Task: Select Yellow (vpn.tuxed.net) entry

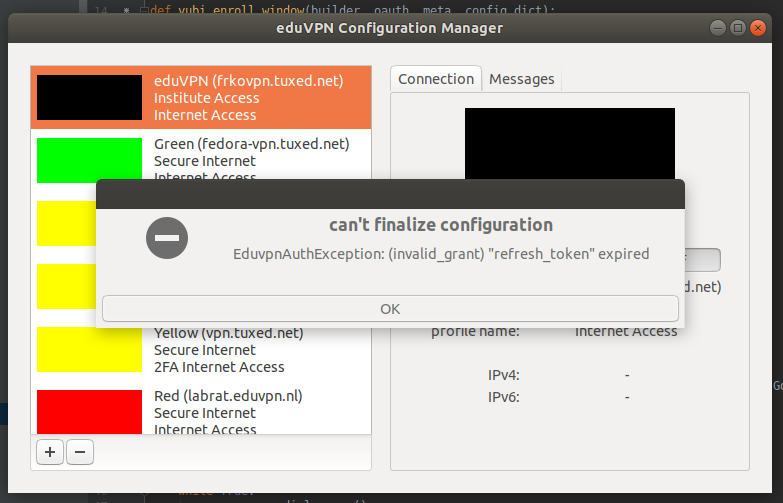Action: pos(201,350)
